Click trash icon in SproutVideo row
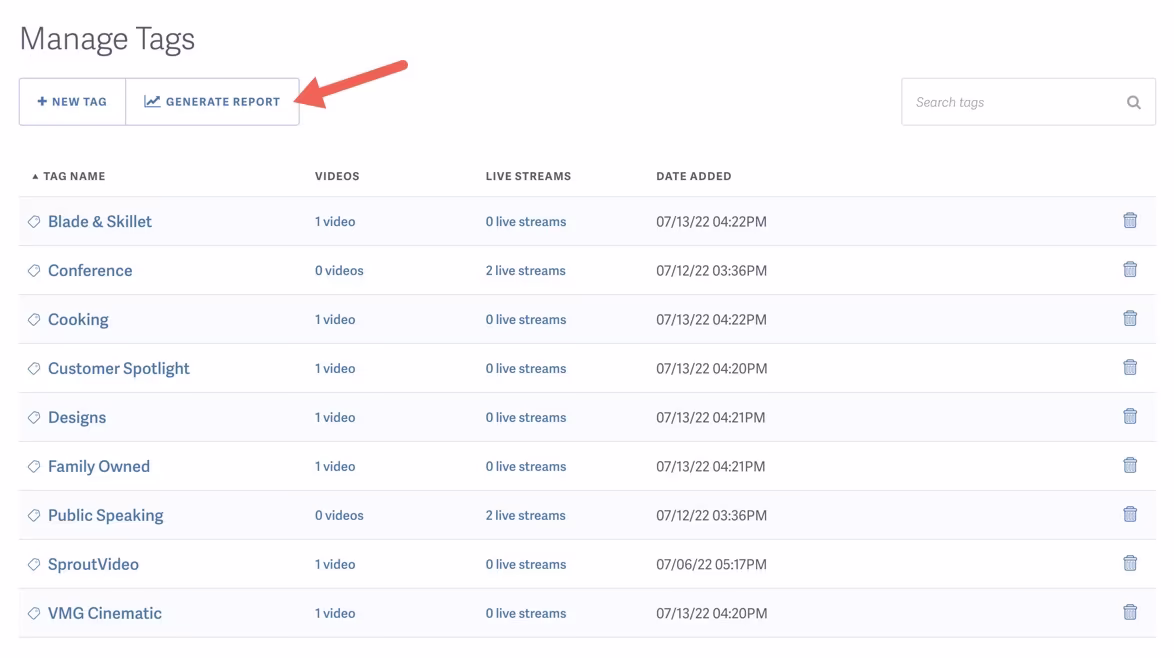Viewport: 1174px width, 658px height. [x=1129, y=564]
